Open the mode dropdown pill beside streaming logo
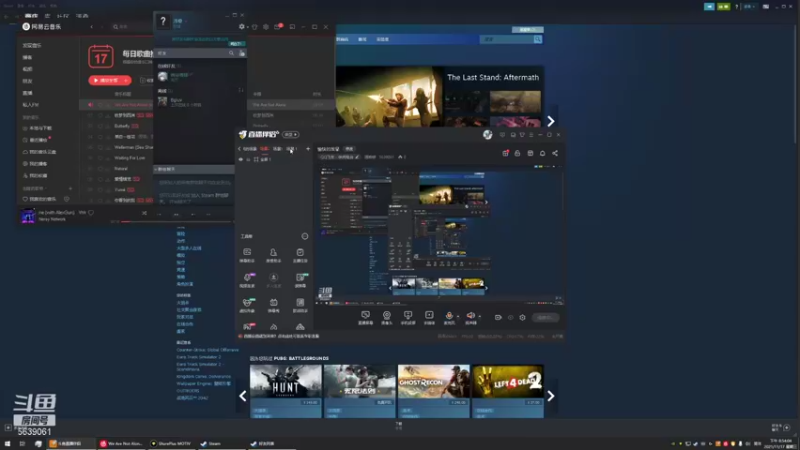 click(x=291, y=135)
